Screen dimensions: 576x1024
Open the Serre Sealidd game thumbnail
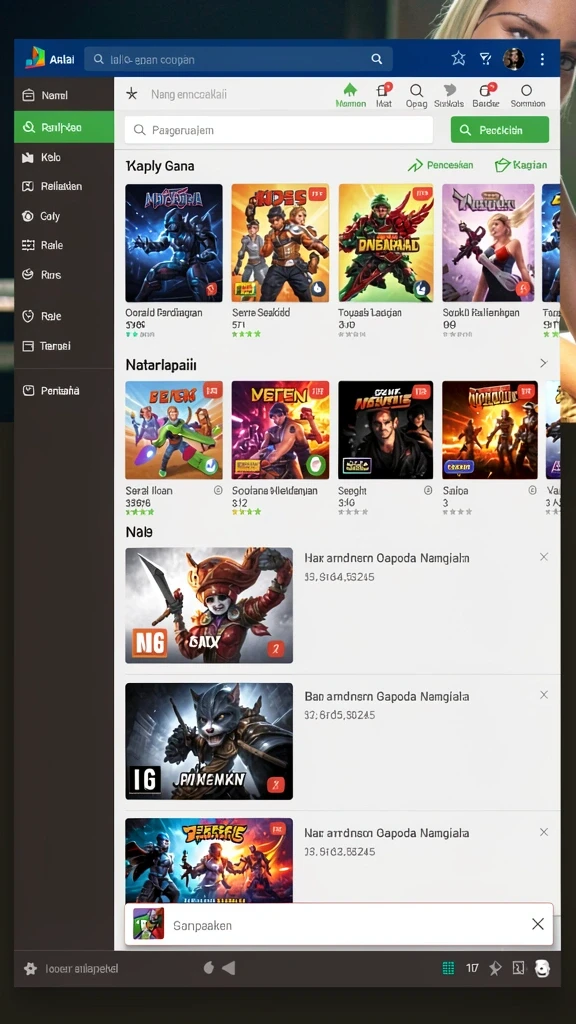coord(280,242)
